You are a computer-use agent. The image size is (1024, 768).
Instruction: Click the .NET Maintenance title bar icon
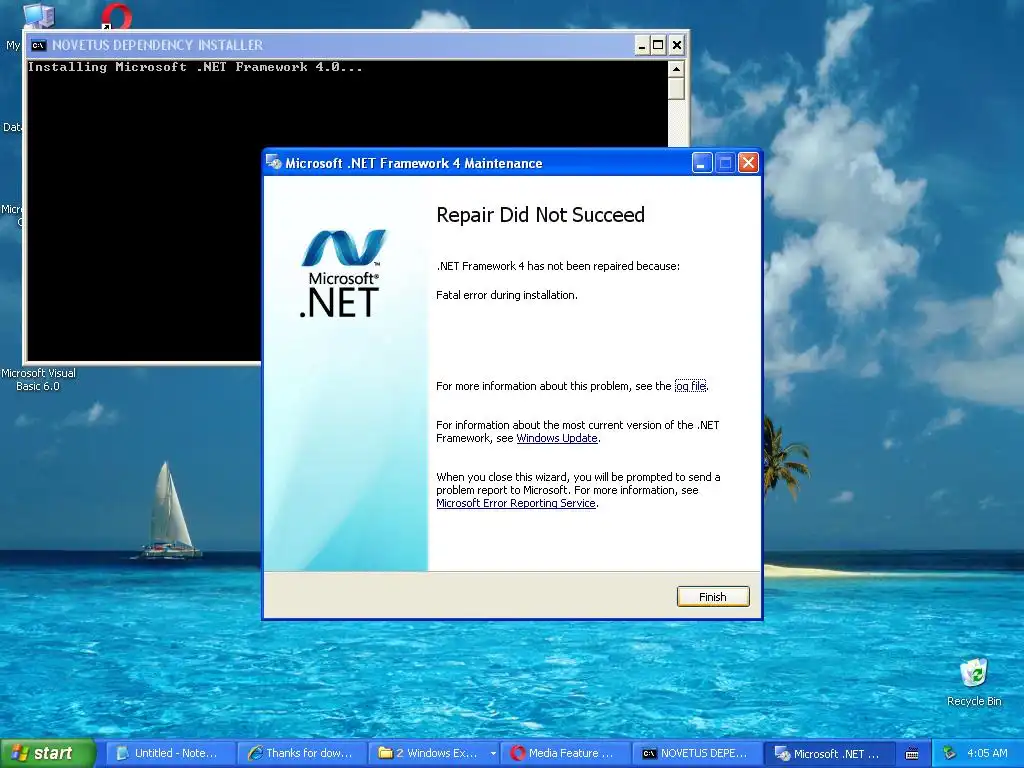(274, 163)
